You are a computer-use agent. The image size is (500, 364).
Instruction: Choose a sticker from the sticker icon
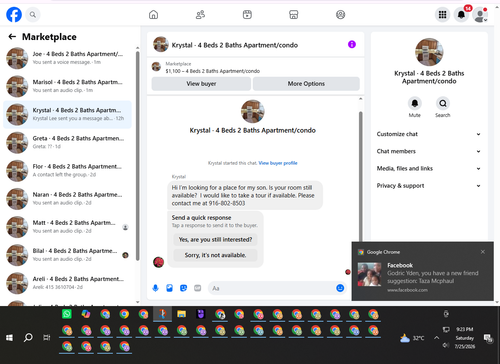tap(183, 288)
